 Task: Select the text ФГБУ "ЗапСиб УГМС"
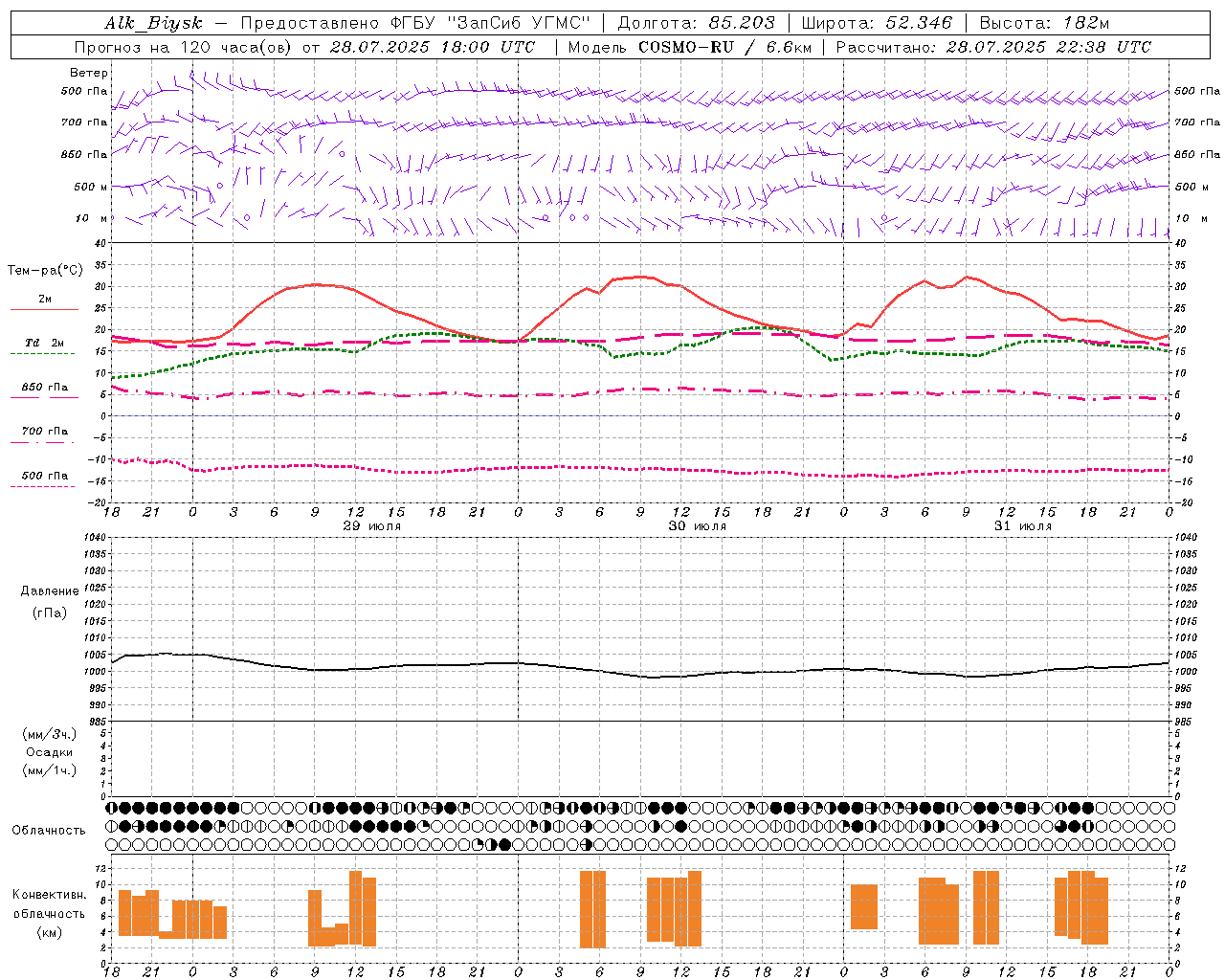coord(491,24)
